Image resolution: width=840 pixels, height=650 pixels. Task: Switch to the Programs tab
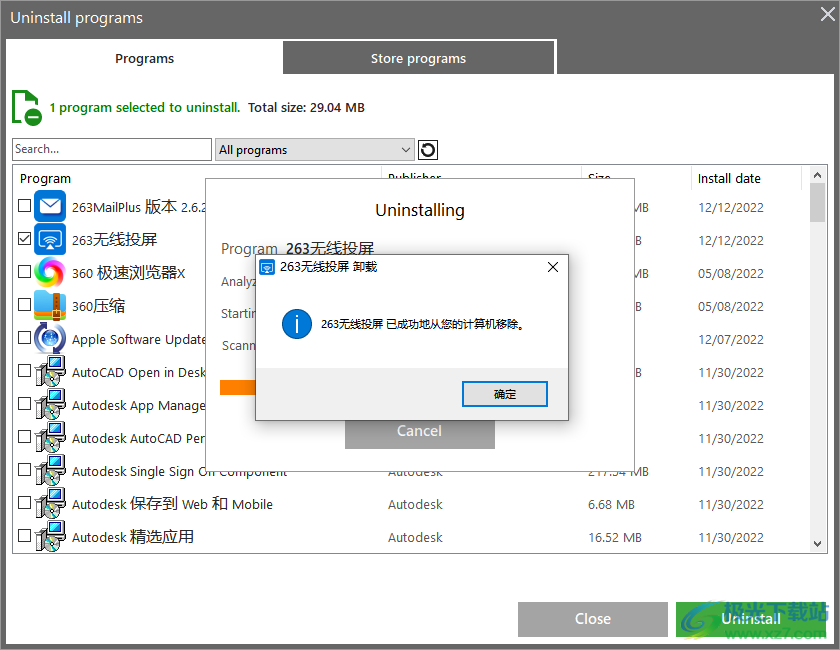click(x=144, y=58)
